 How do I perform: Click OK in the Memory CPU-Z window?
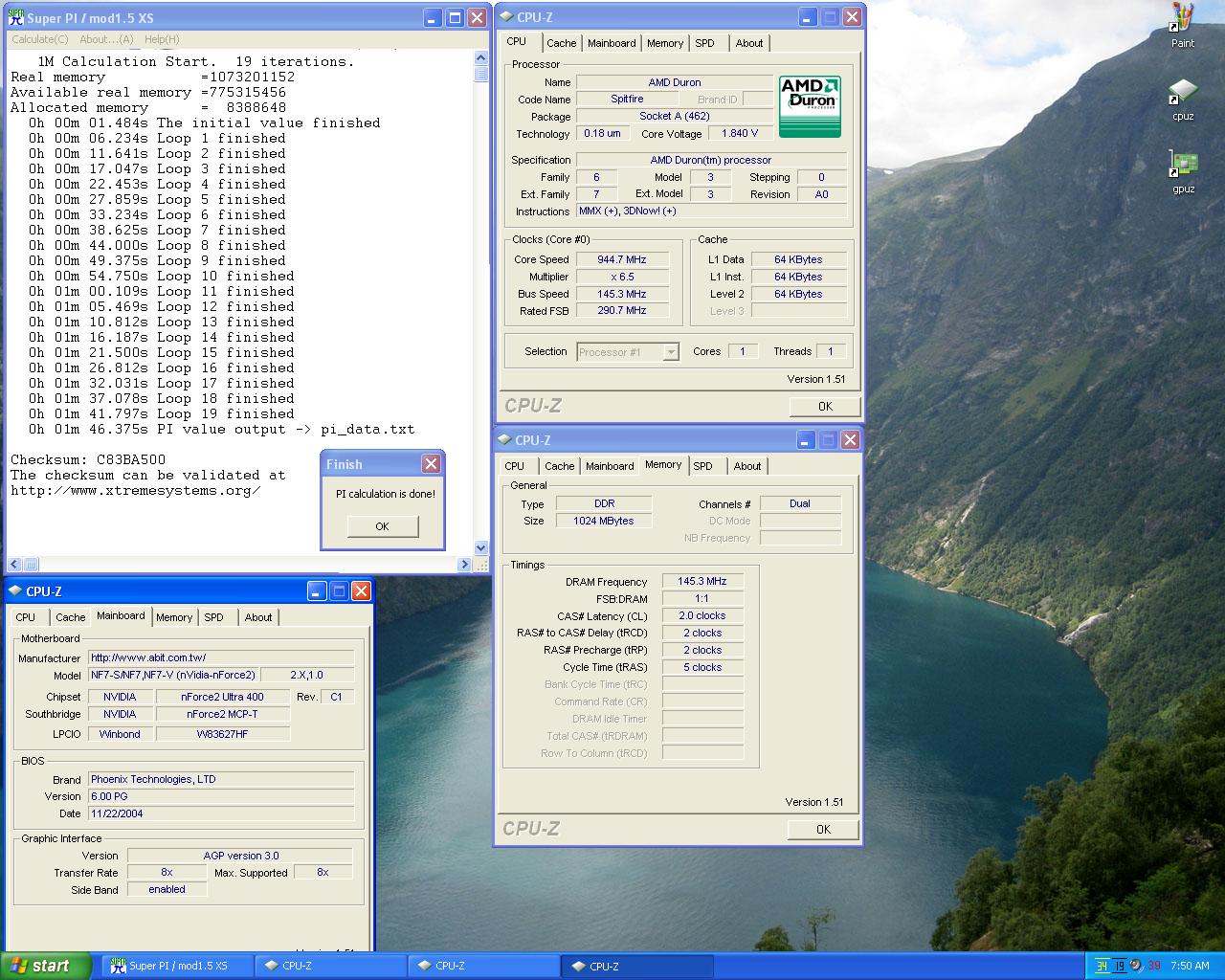(x=823, y=830)
